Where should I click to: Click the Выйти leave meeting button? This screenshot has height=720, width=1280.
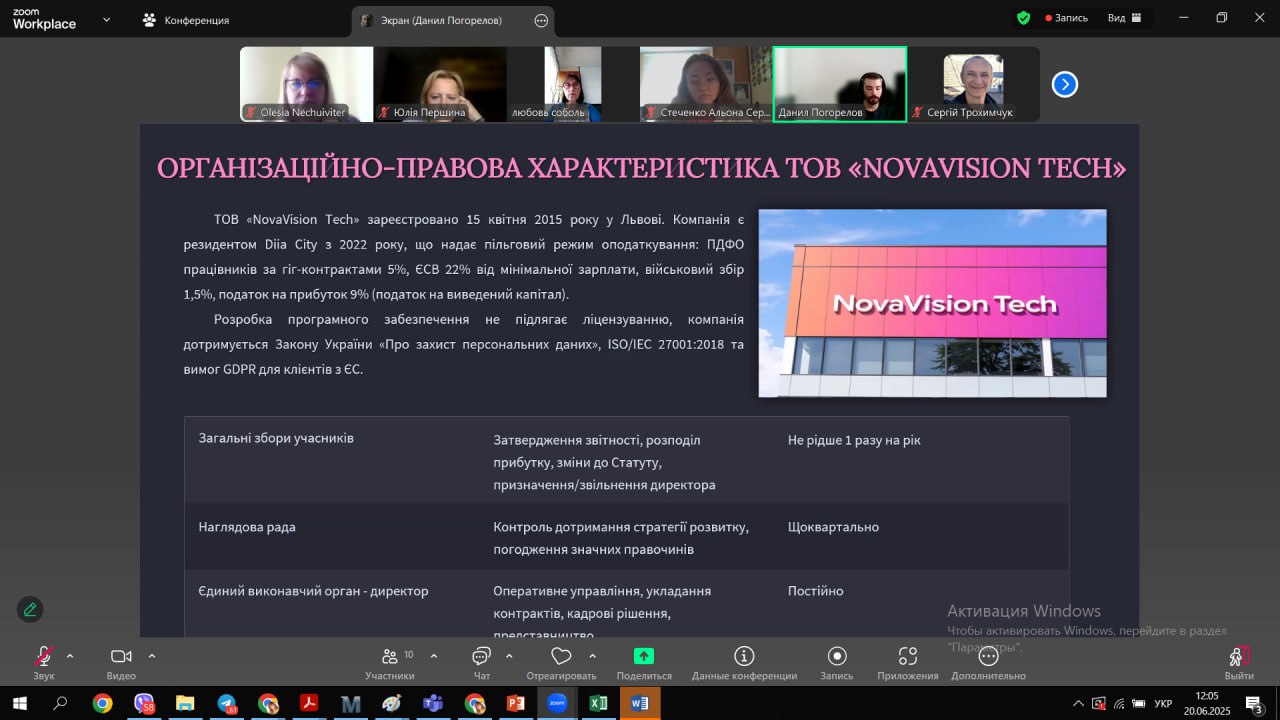(x=1239, y=662)
